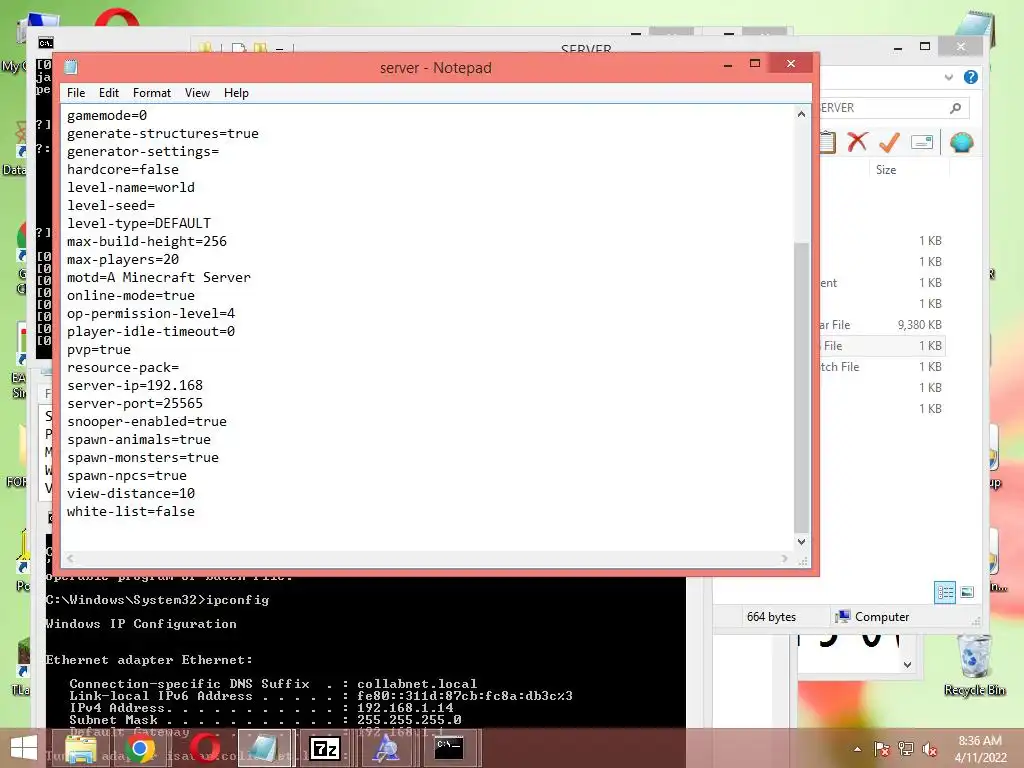1024x768 pixels.
Task: Open Action Center flag icon in tray
Action: pyautogui.click(x=881, y=749)
